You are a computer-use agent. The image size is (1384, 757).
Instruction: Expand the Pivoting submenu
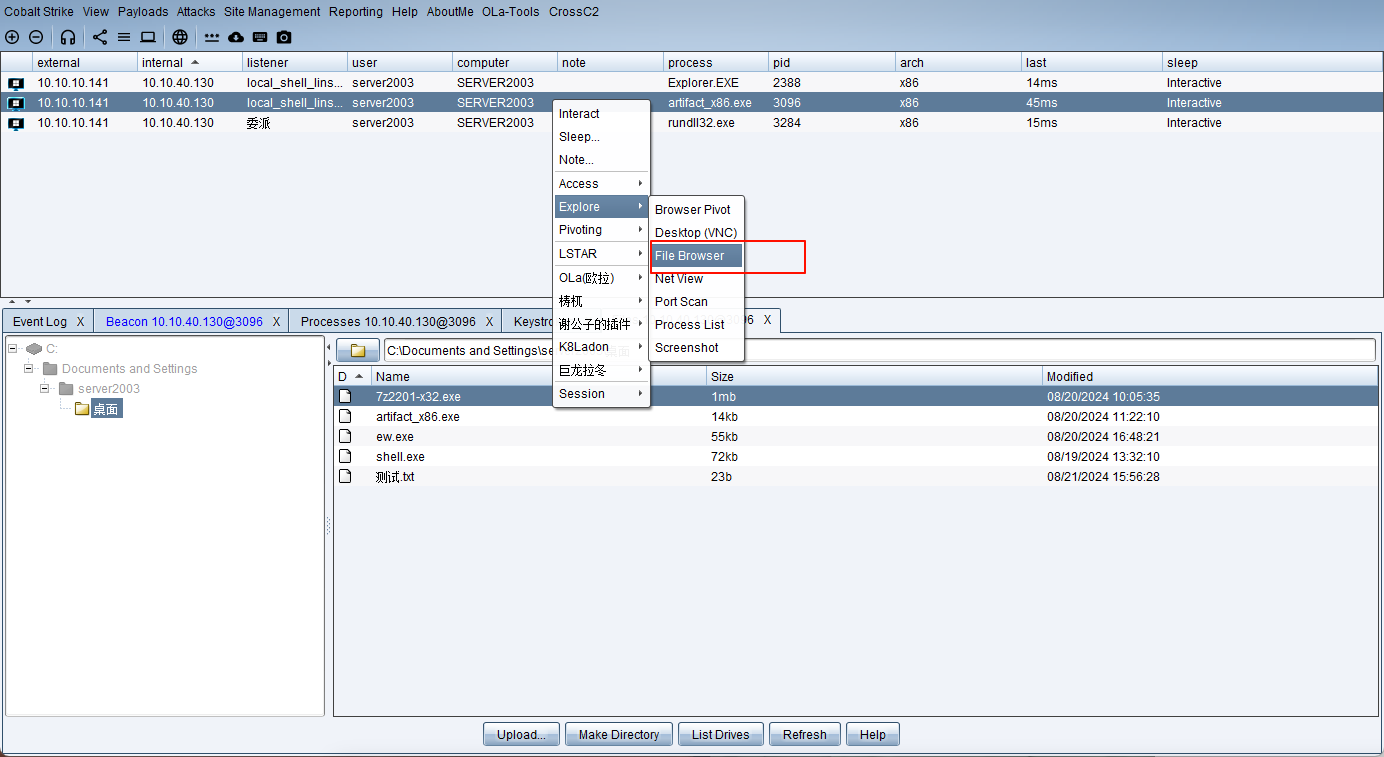[602, 230]
